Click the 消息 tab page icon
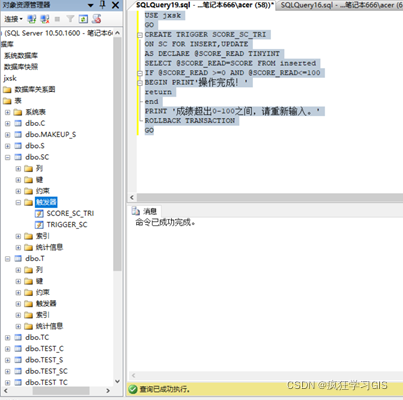The width and height of the screenshot is (403, 400). (x=136, y=211)
